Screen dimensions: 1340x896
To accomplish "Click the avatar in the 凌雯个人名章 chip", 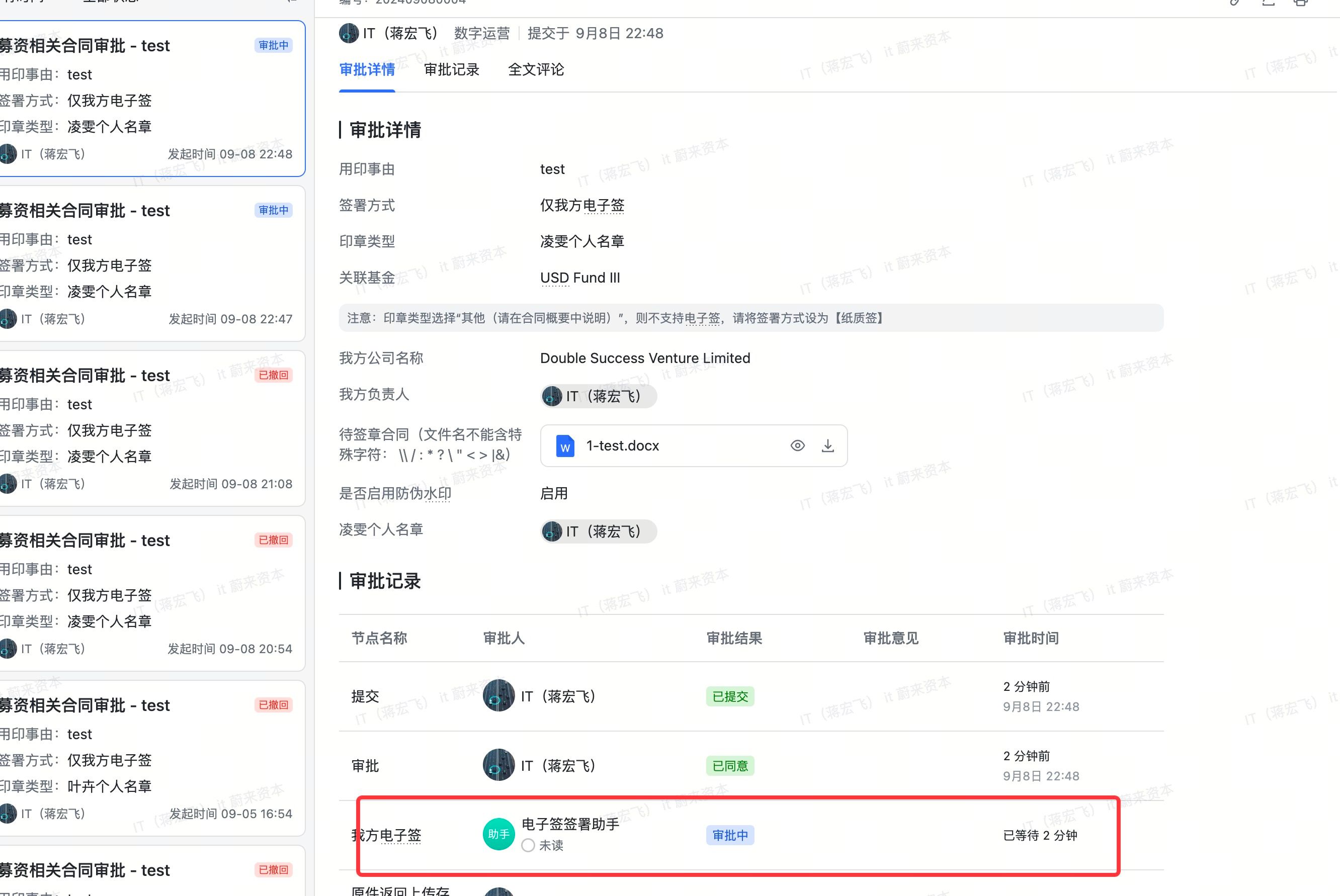I will [x=552, y=531].
